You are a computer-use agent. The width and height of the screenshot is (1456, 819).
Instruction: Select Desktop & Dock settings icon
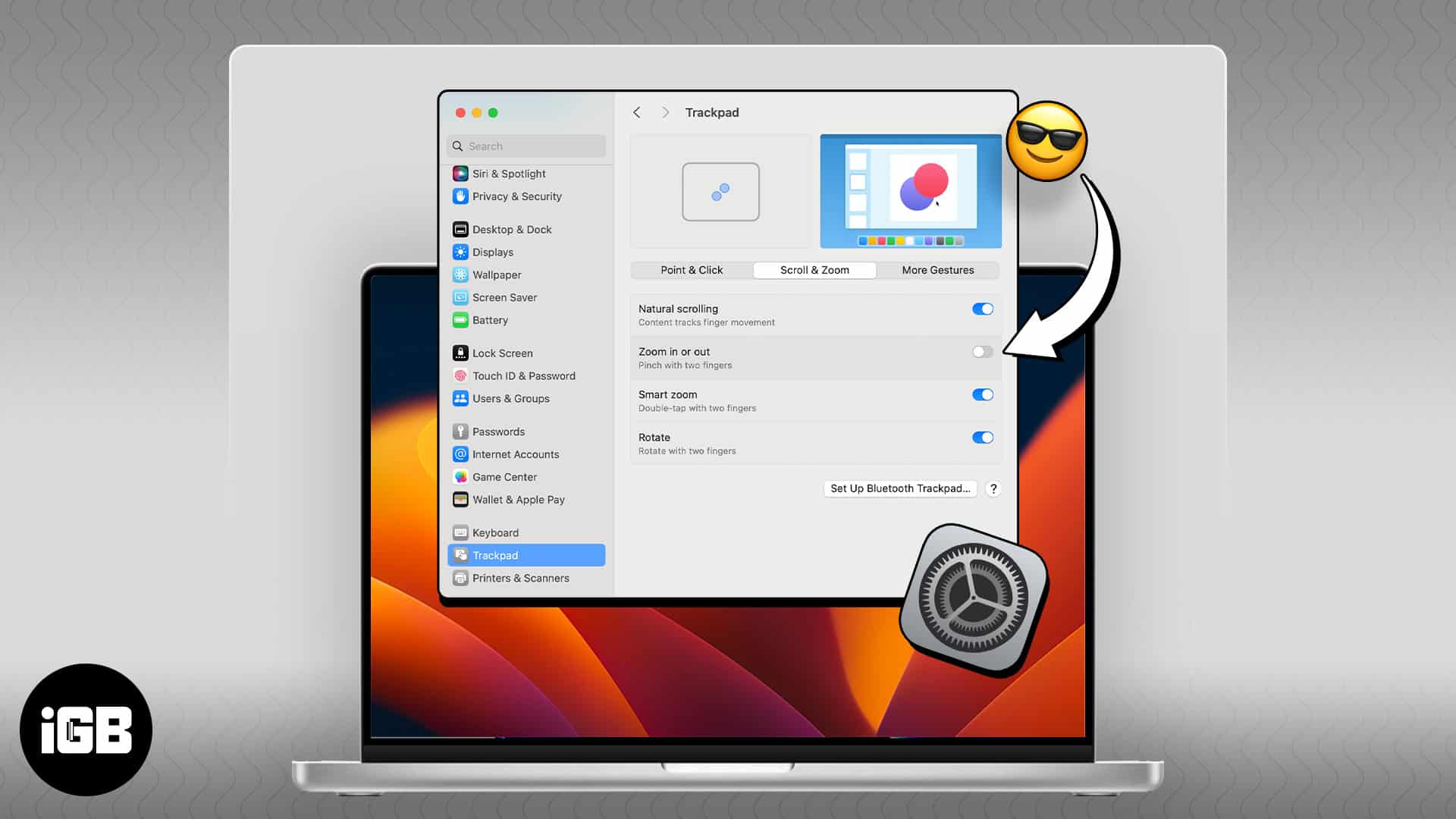461,229
